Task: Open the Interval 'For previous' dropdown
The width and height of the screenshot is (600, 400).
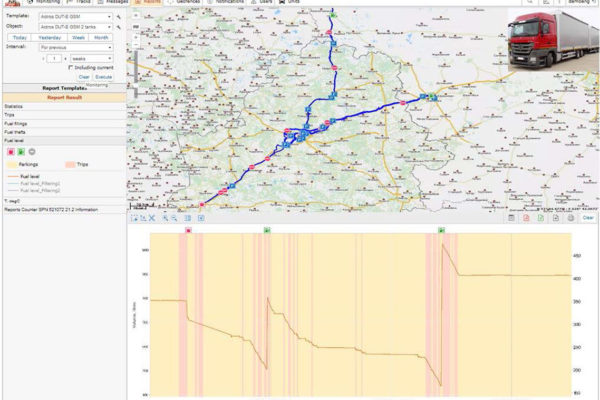Action: 76,47
